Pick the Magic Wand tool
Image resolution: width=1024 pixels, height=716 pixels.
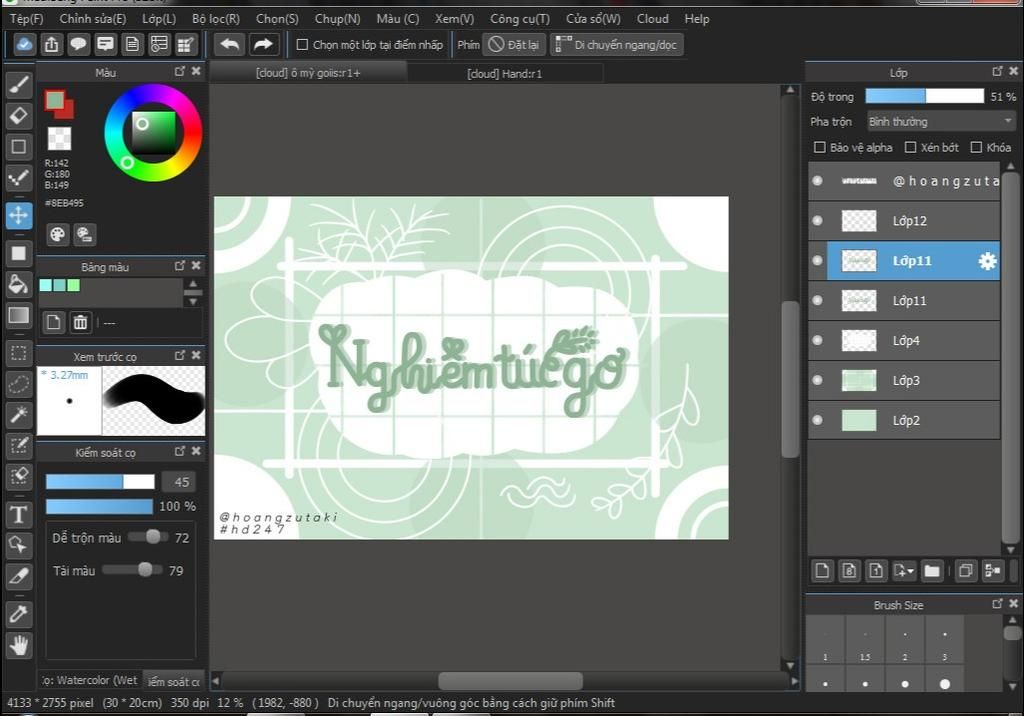[x=19, y=414]
